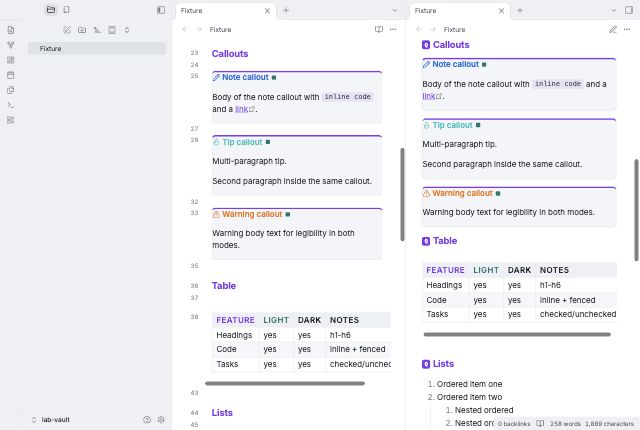Viewport: 640px width, 430px height.
Task: Open the tab list dropdown of left pane
Action: [x=394, y=10]
